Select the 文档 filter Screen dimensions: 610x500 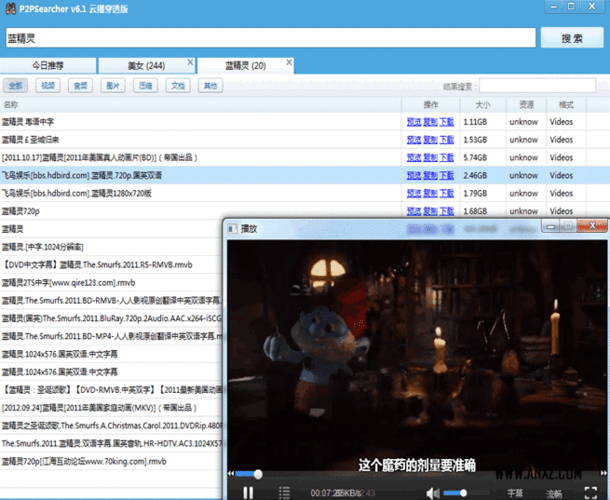point(178,86)
